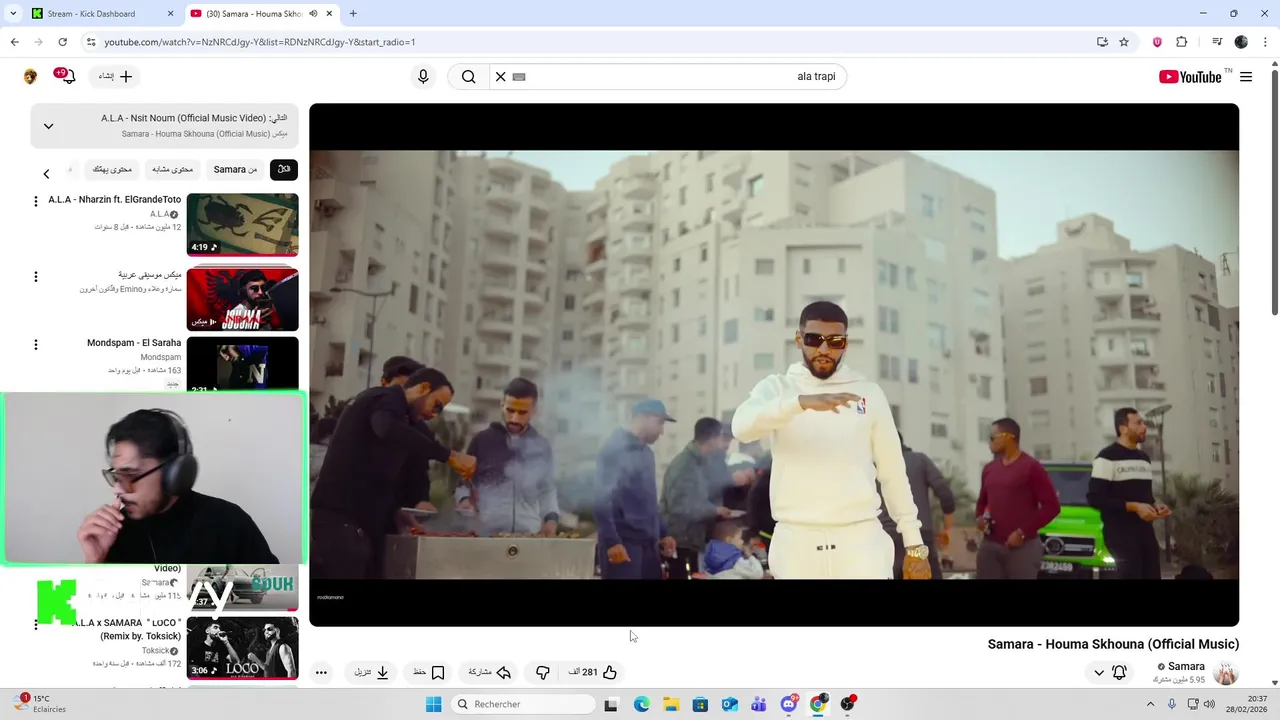Mute the Samara YouTube tab audio icon
Image resolution: width=1280 pixels, height=720 pixels.
(313, 14)
